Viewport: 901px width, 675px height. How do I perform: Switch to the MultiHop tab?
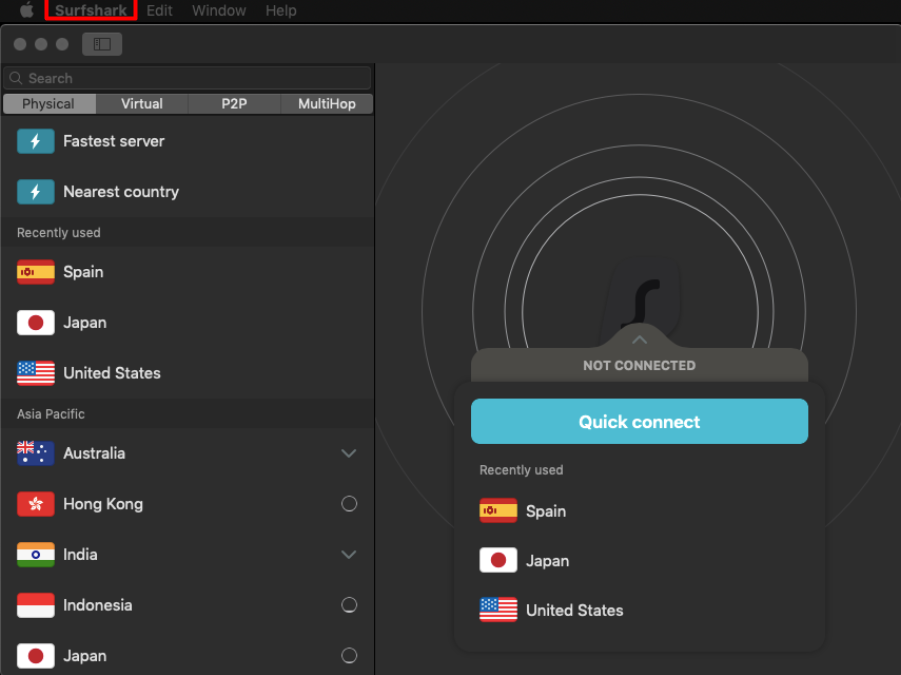tap(326, 104)
